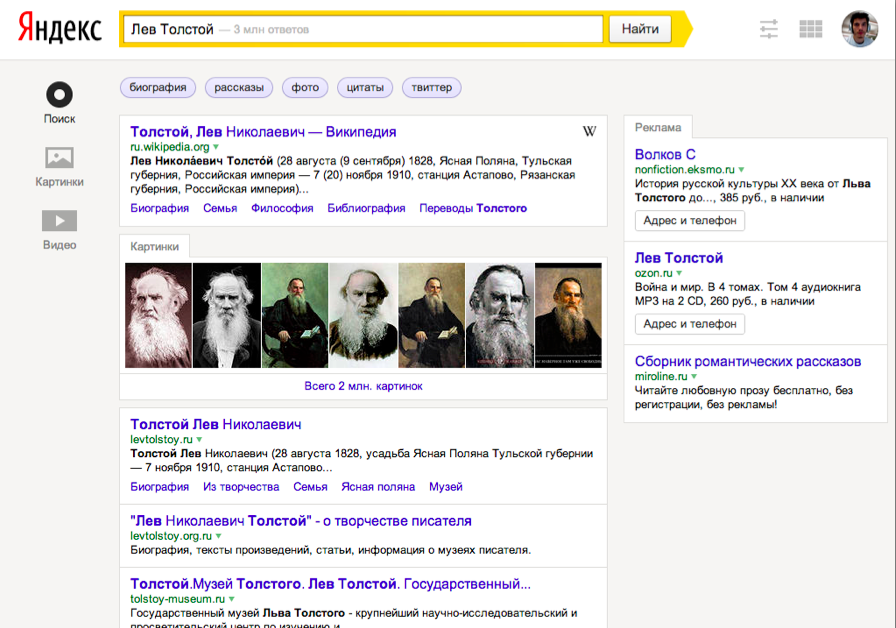Open search settings sliders icon
The image size is (896, 628).
coord(769,29)
